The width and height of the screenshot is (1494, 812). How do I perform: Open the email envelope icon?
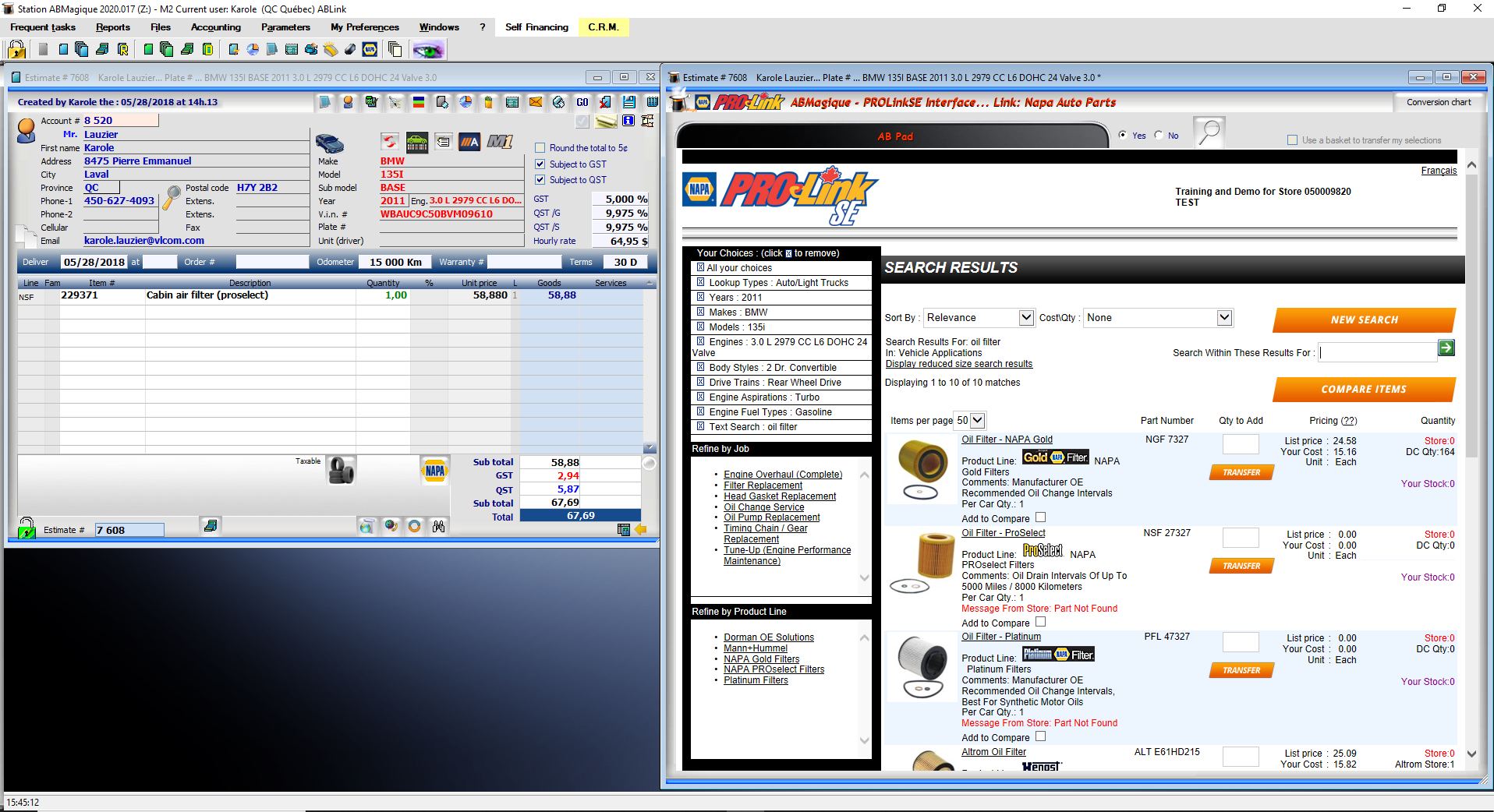point(536,102)
